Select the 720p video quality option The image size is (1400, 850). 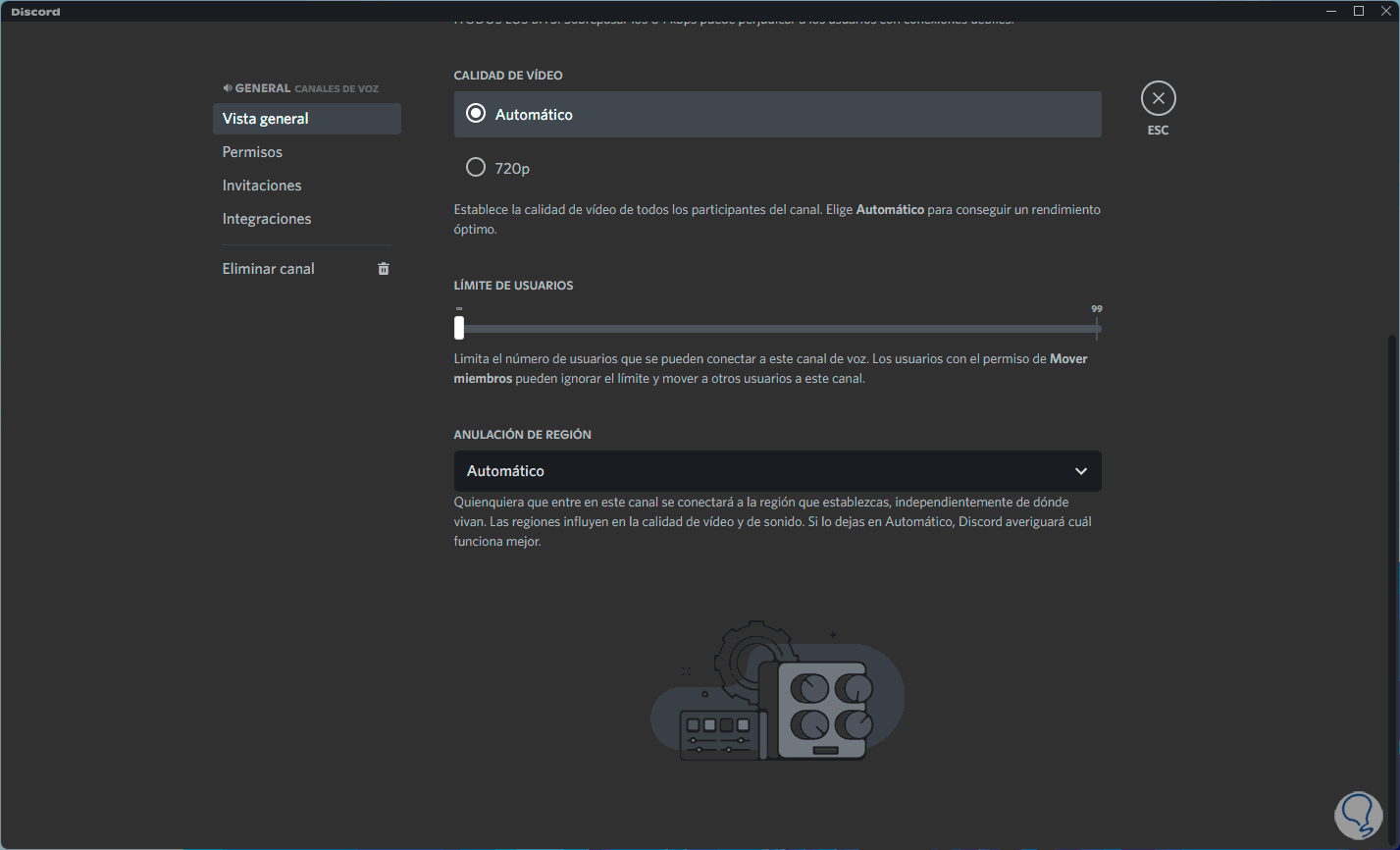(x=476, y=168)
